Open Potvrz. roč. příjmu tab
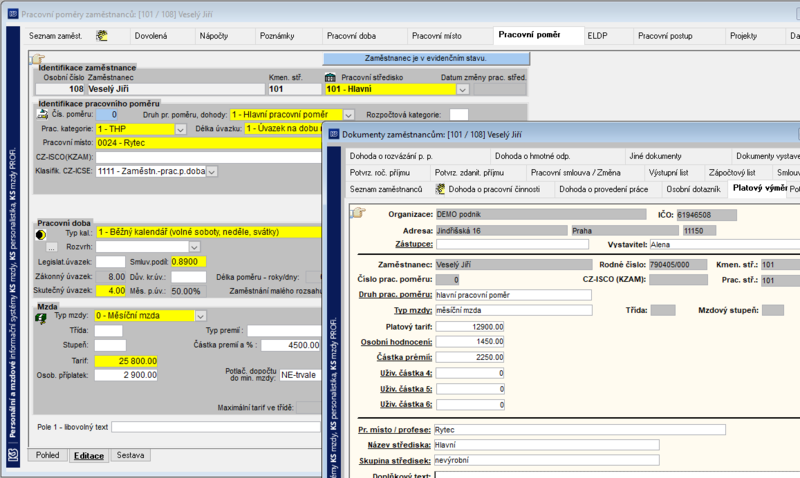Screen dimensions: 800x478 pyautogui.click(x=380, y=172)
